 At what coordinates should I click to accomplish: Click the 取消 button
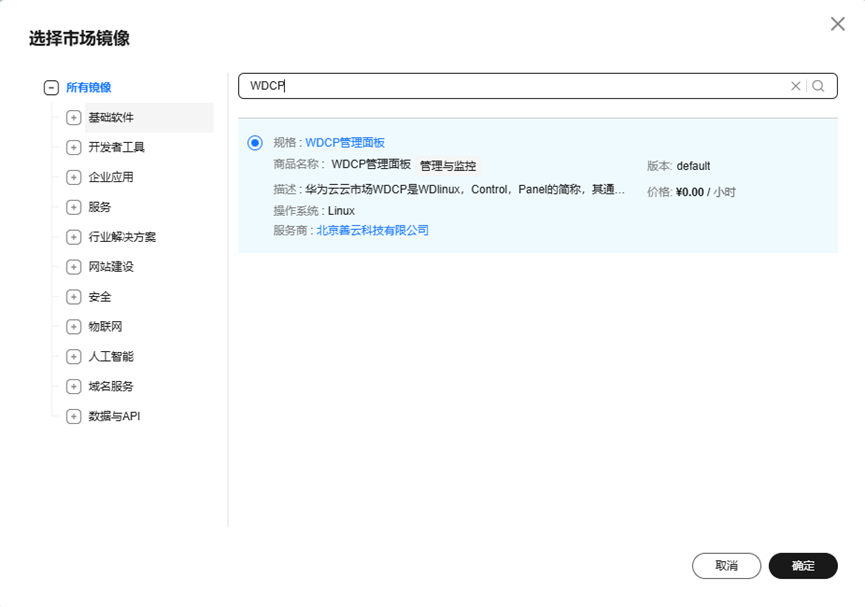click(727, 566)
